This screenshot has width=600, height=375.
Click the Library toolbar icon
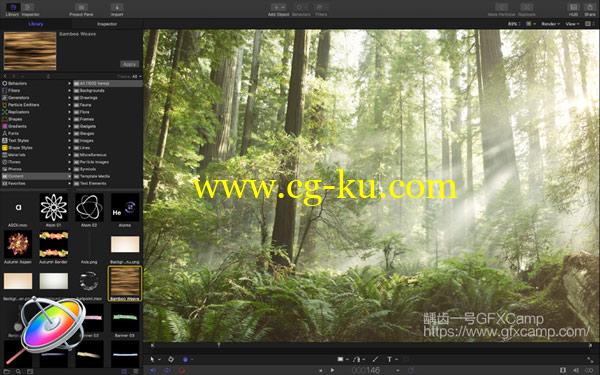pyautogui.click(x=13, y=7)
